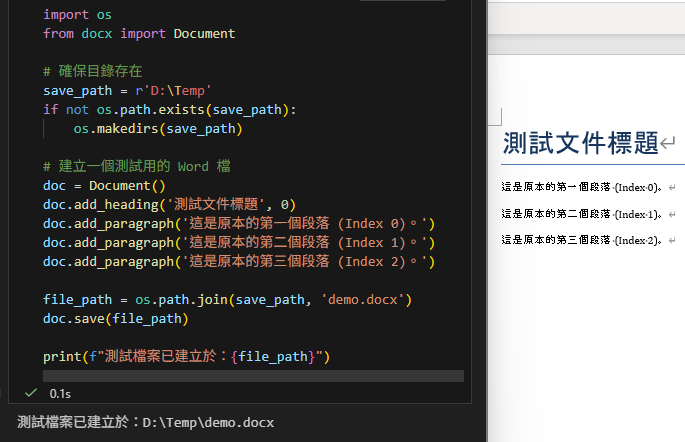Click the save_path assignment line

coord(127,90)
